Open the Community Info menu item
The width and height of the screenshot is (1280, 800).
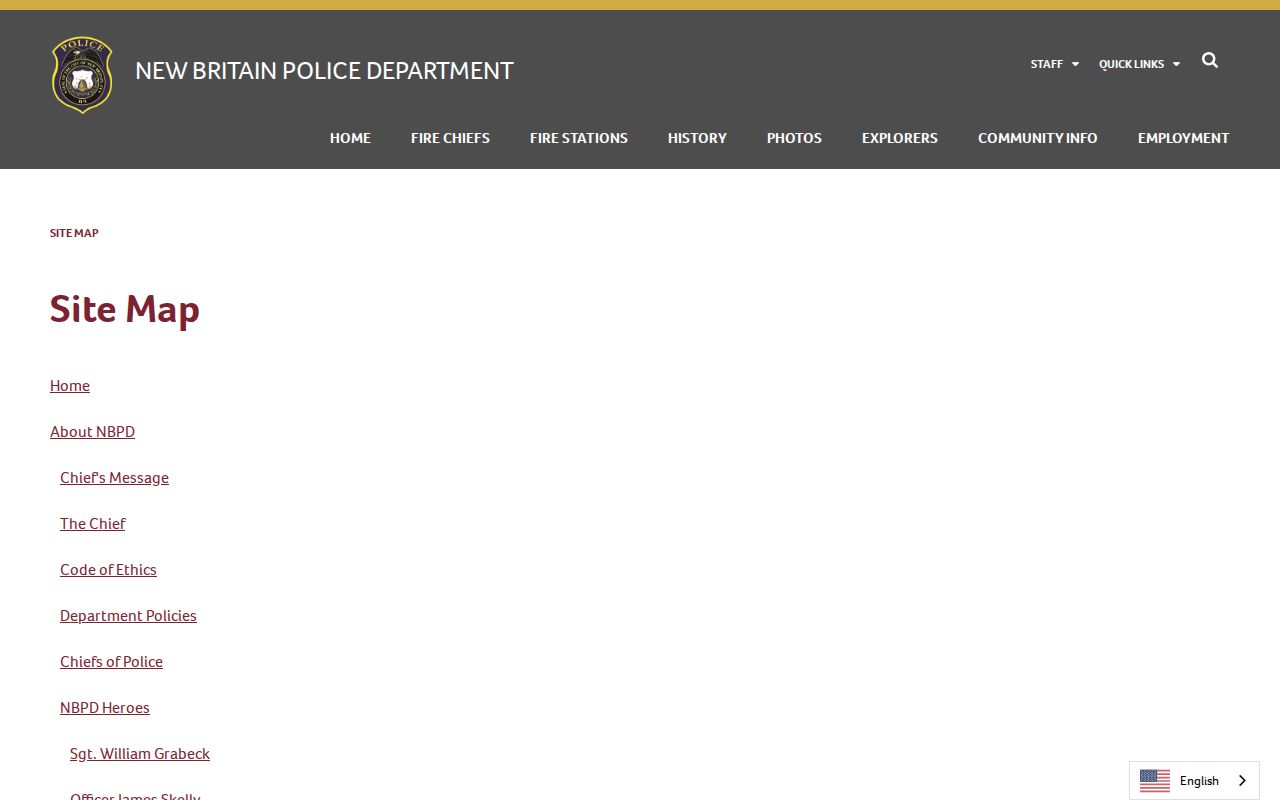pos(1038,138)
